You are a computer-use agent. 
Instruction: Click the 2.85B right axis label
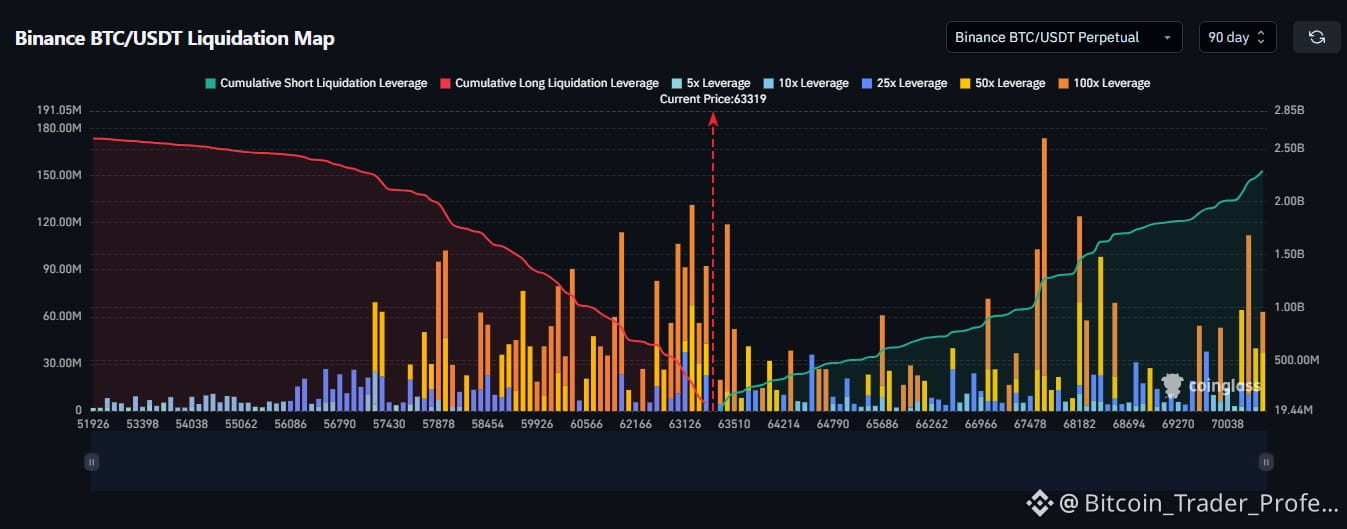(1290, 110)
